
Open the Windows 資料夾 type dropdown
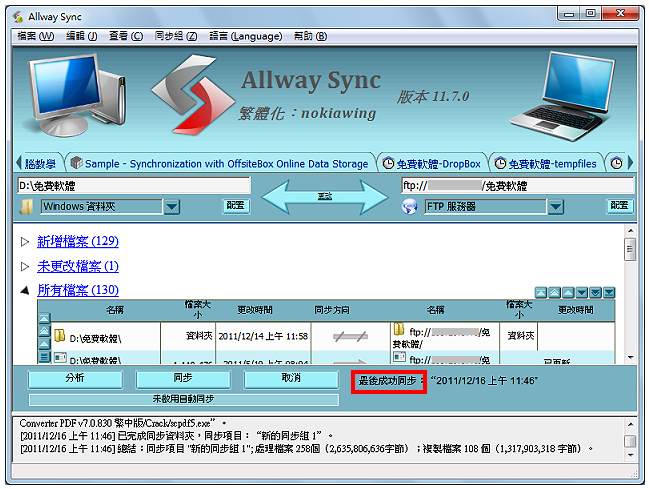(172, 206)
